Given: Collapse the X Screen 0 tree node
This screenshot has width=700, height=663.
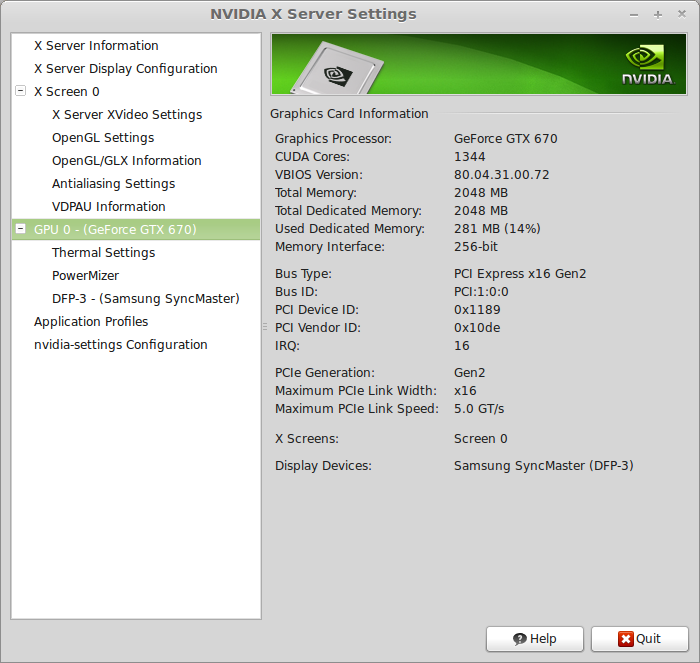Looking at the screenshot, I should click(21, 91).
